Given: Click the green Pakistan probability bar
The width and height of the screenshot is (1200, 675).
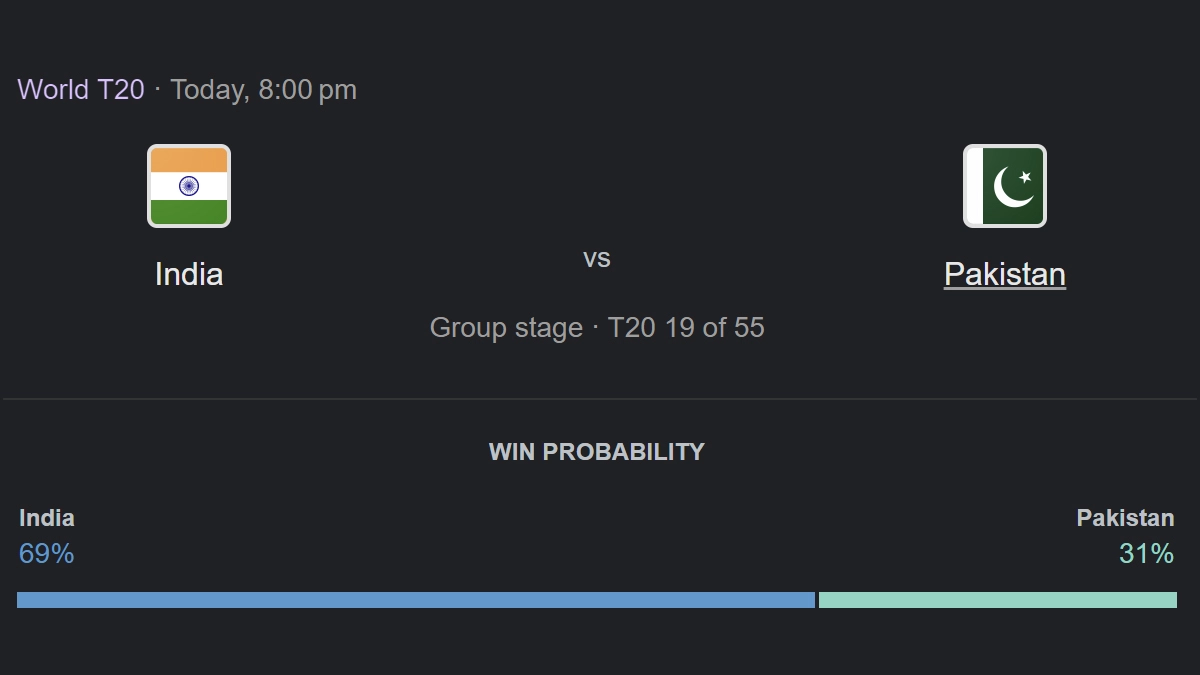Looking at the screenshot, I should pyautogui.click(x=997, y=600).
